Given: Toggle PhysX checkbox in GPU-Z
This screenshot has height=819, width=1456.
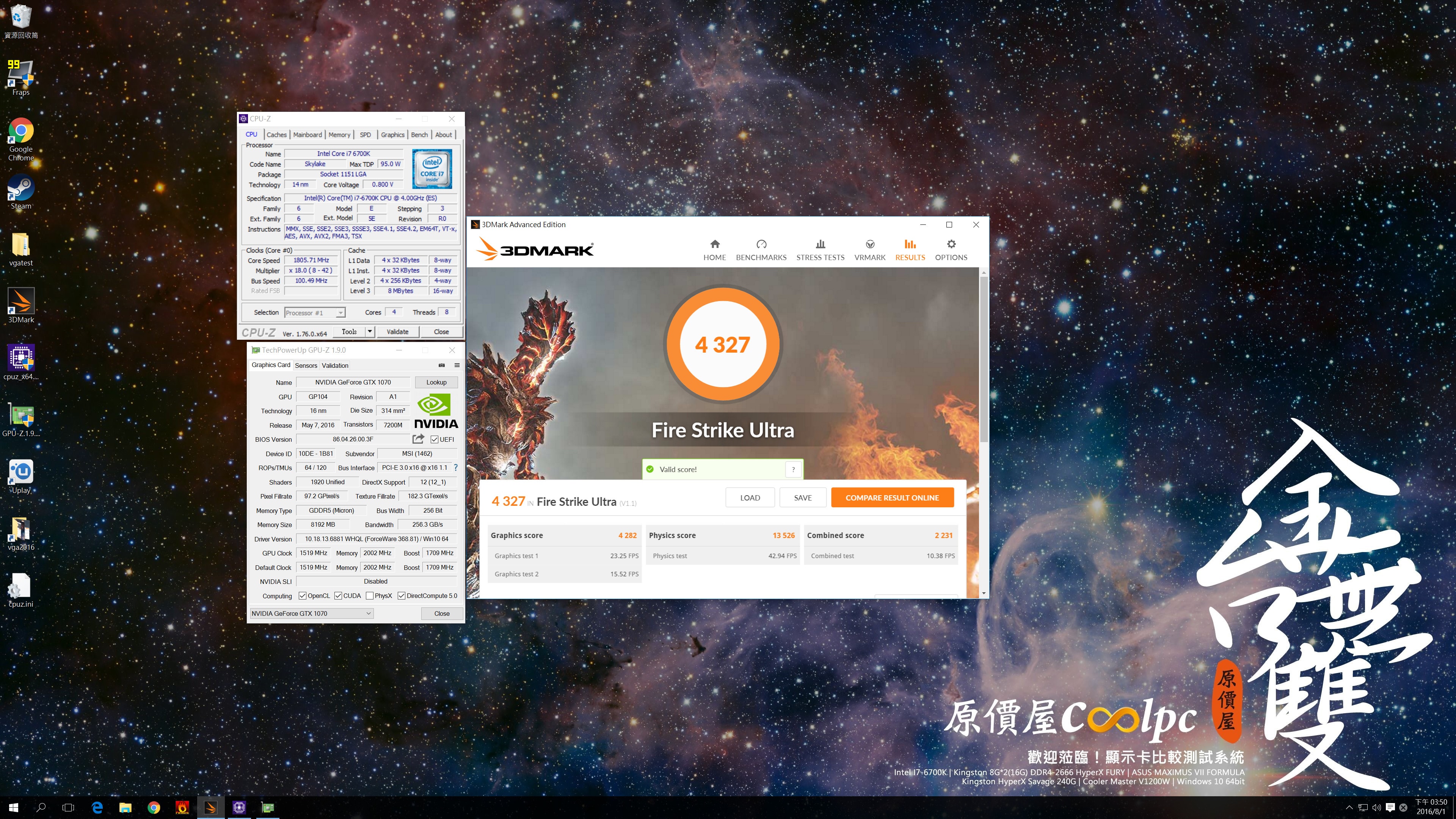Looking at the screenshot, I should [370, 596].
